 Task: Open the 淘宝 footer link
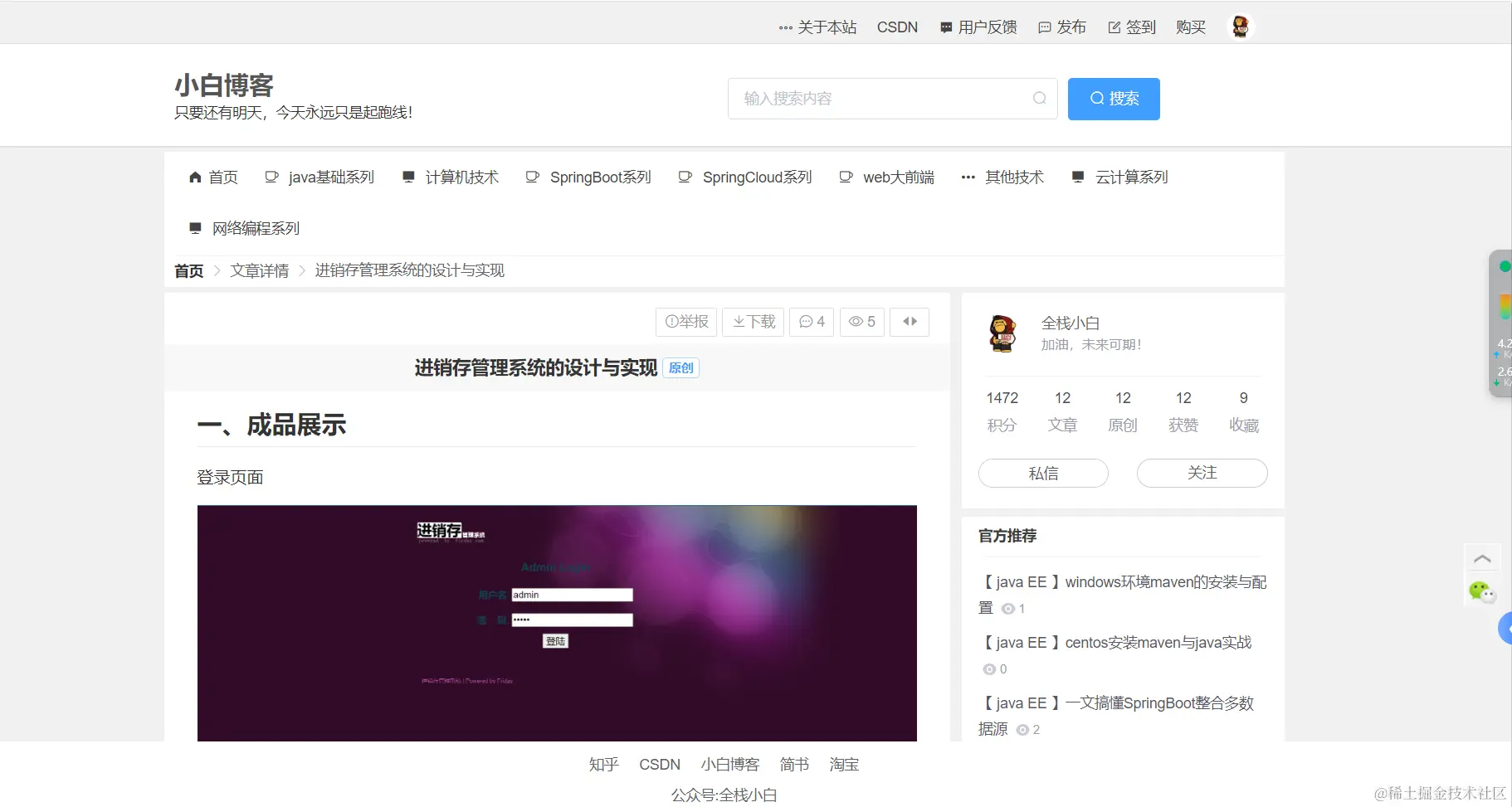click(x=844, y=765)
